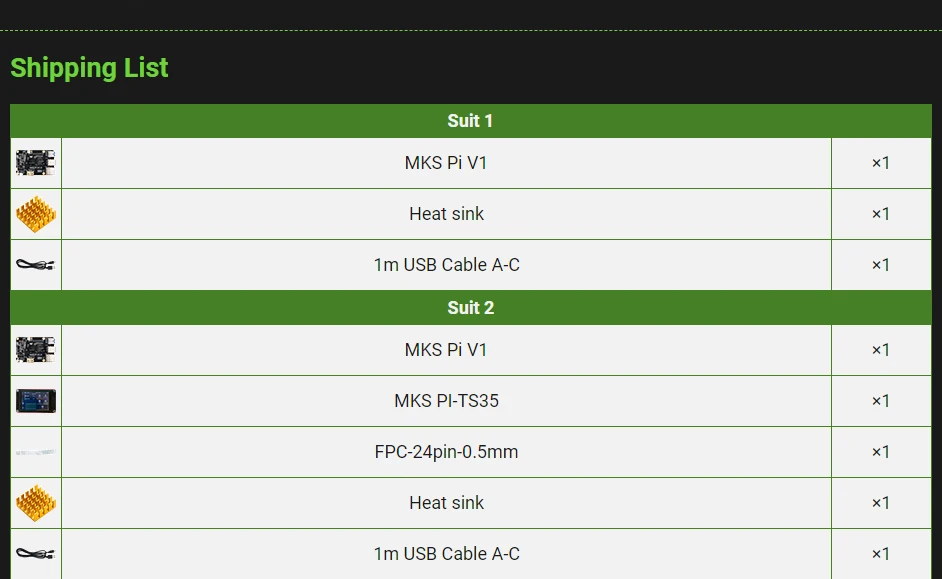Click the FPC-24pin-0.5mm label
Screen dimensions: 942x579
pyautogui.click(x=446, y=452)
